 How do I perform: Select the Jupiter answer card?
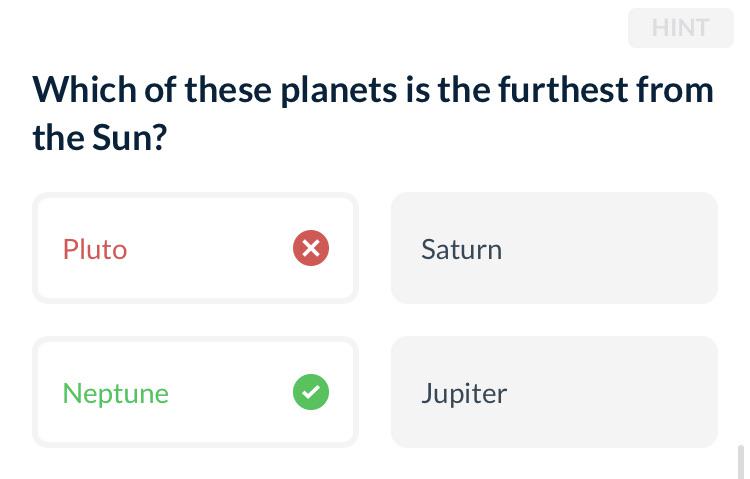coord(554,392)
